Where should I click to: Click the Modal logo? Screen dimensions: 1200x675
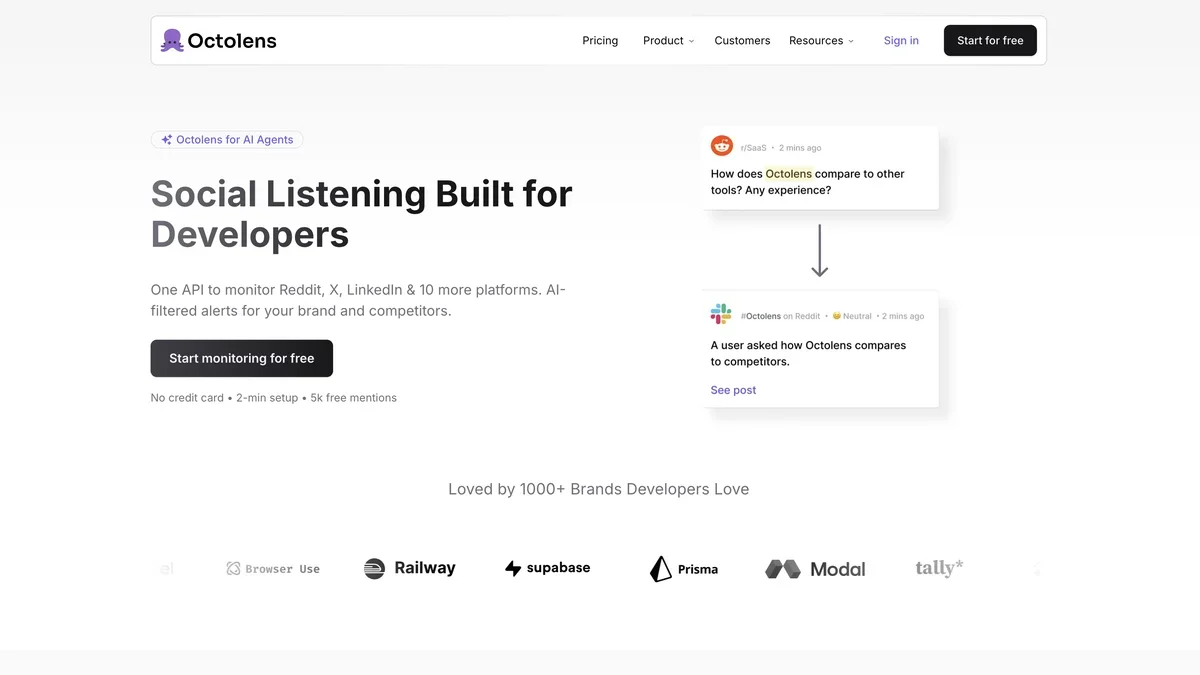815,569
